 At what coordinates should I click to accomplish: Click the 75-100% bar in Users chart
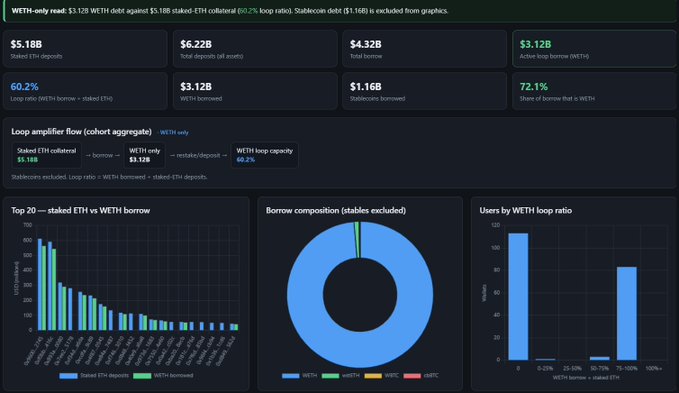pyautogui.click(x=627, y=313)
